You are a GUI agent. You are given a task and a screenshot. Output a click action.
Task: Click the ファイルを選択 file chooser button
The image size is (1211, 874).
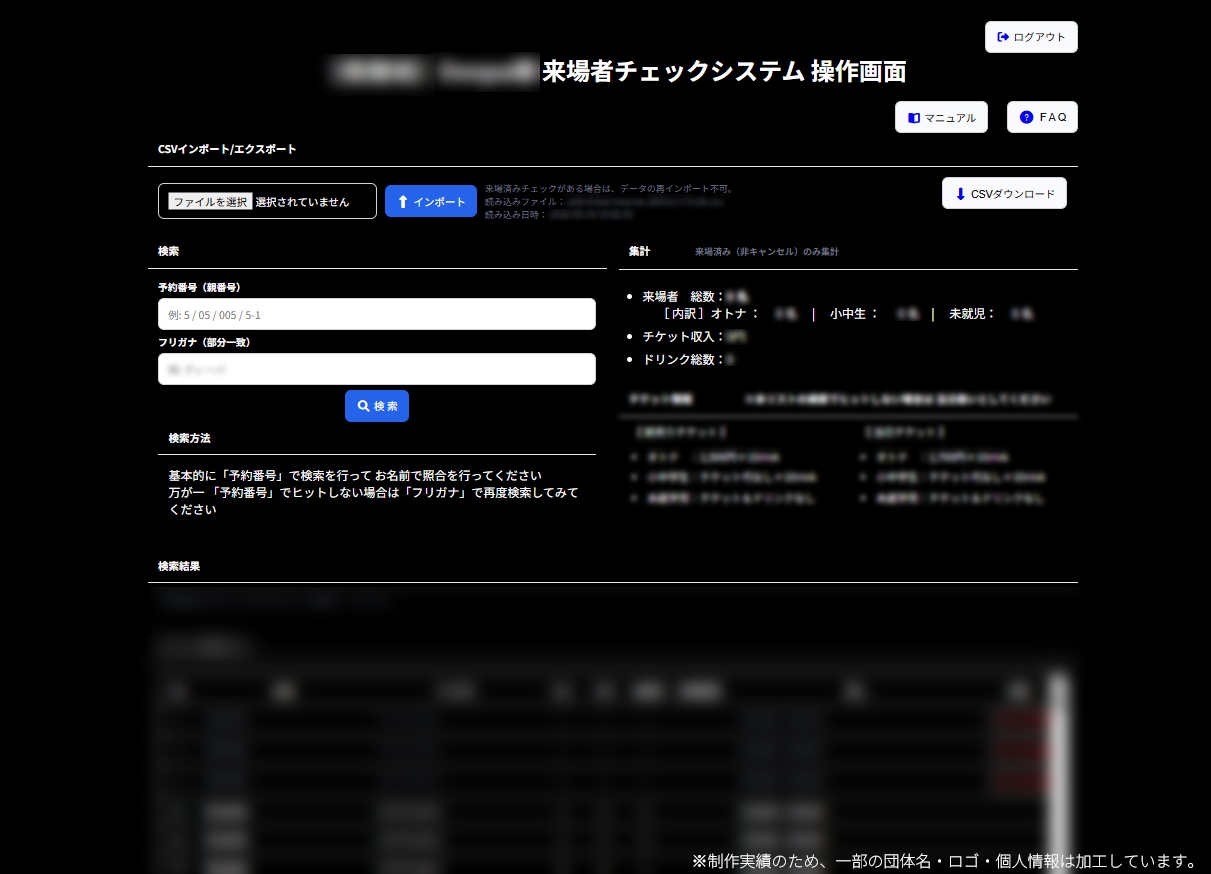210,201
